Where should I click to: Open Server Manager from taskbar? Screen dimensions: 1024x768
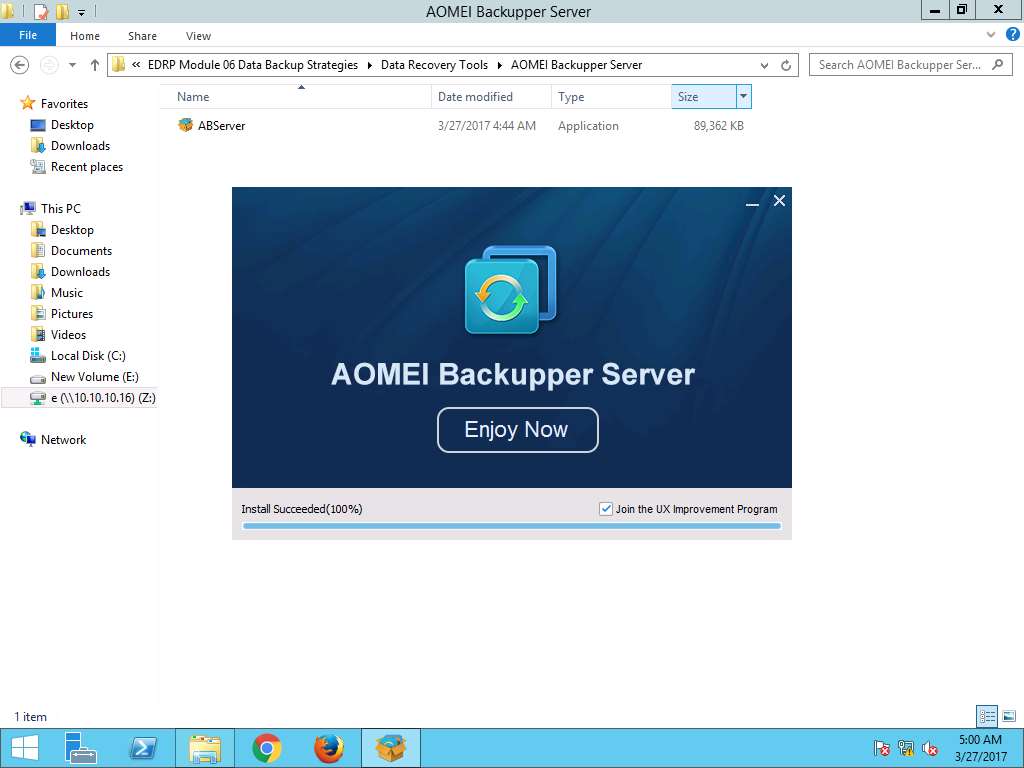(81, 748)
